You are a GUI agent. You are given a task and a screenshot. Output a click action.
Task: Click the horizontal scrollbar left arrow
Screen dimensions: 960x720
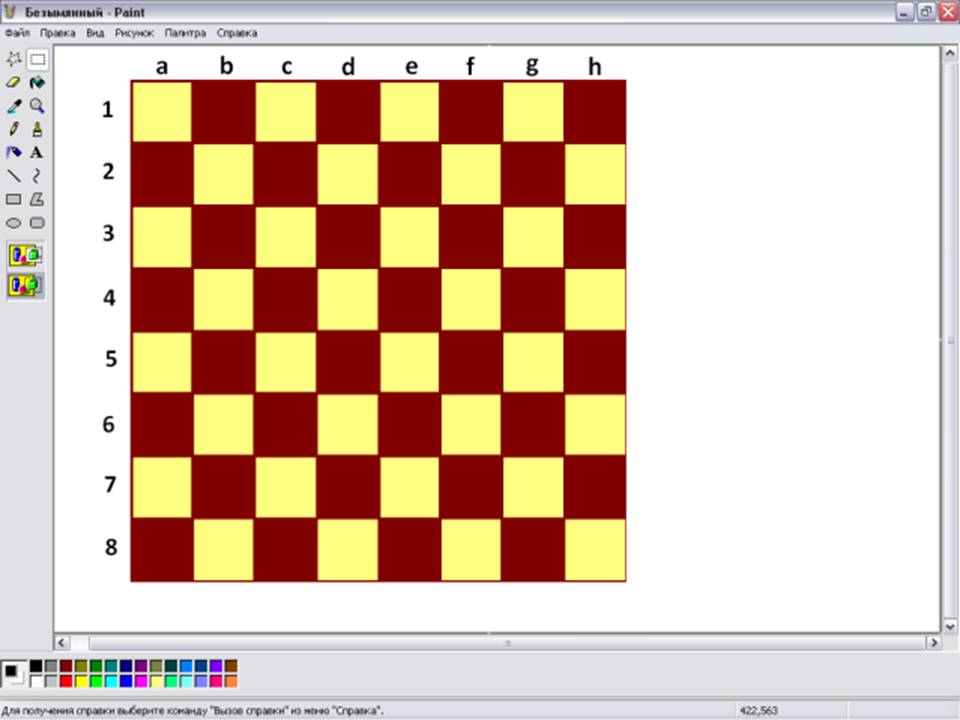[62, 643]
